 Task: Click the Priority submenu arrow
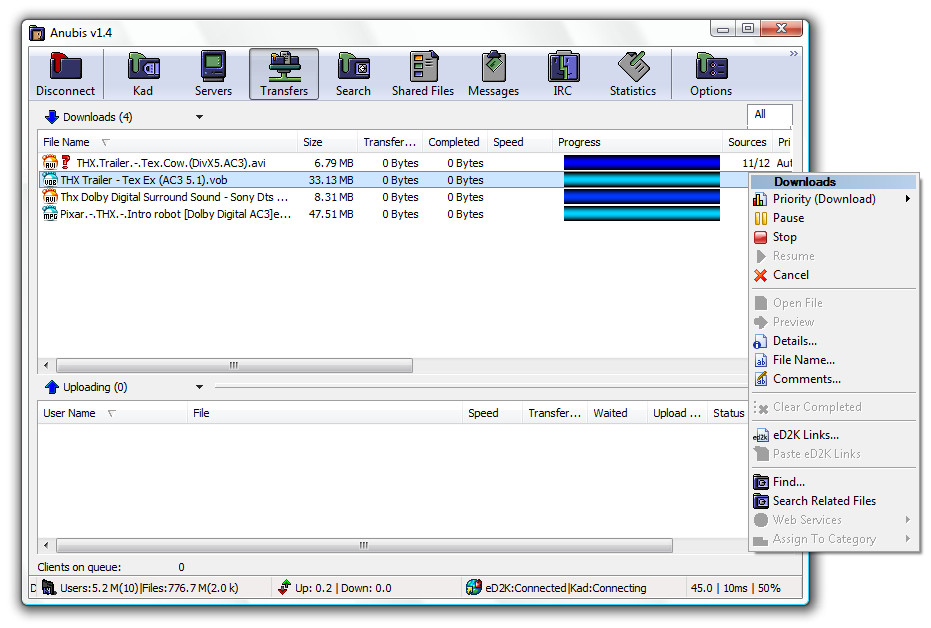(908, 199)
